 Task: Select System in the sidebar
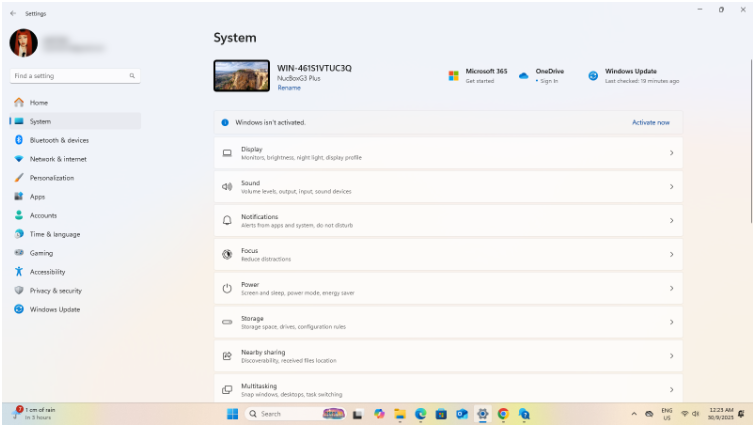[x=75, y=121]
